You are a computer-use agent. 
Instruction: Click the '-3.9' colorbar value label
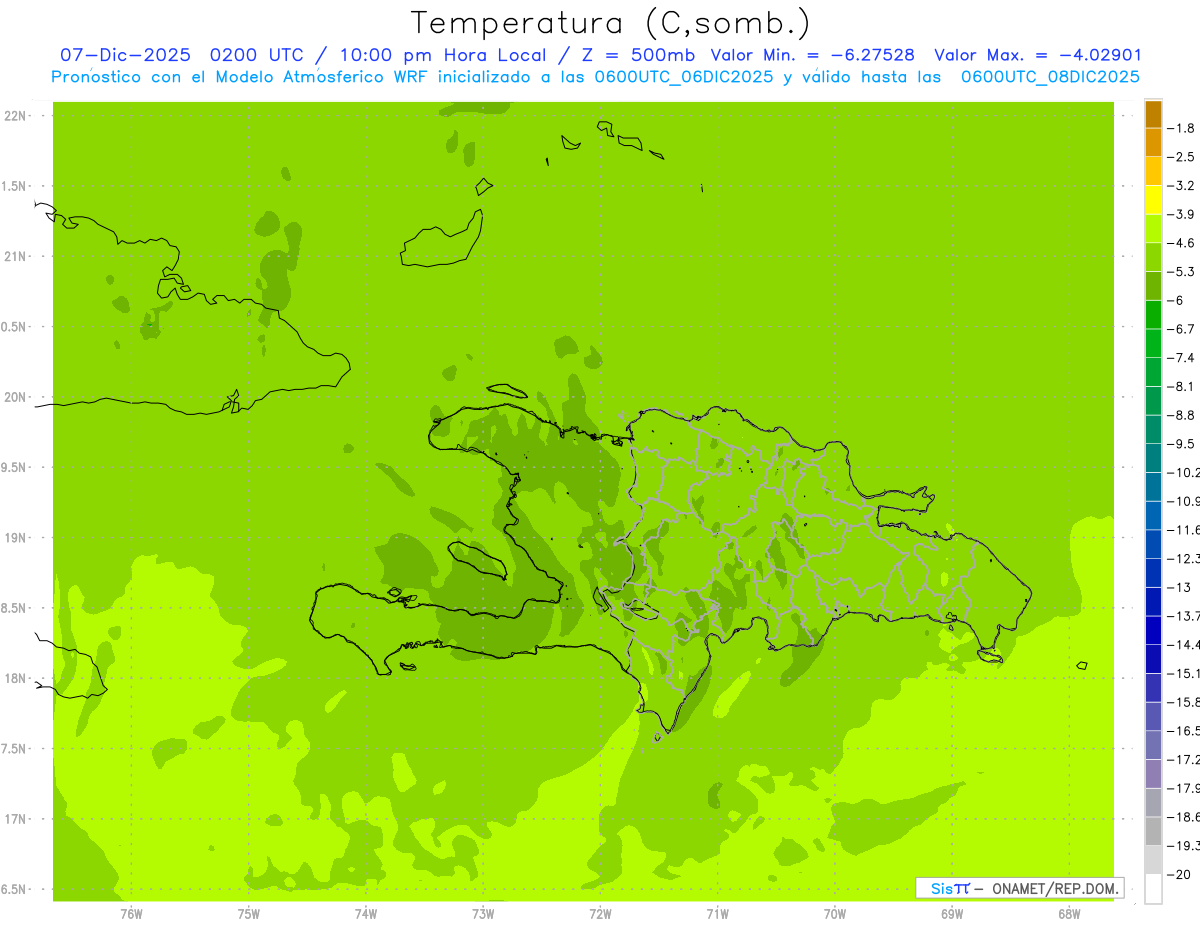pyautogui.click(x=1182, y=214)
